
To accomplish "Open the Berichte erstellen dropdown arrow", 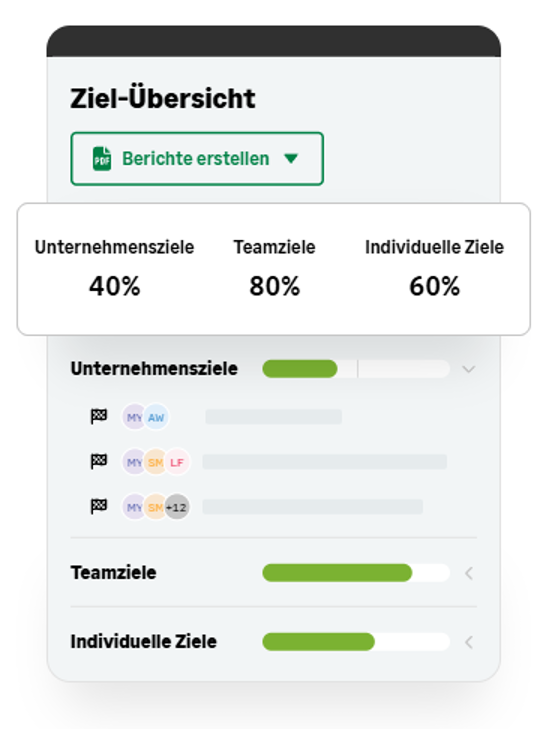I will click(291, 159).
